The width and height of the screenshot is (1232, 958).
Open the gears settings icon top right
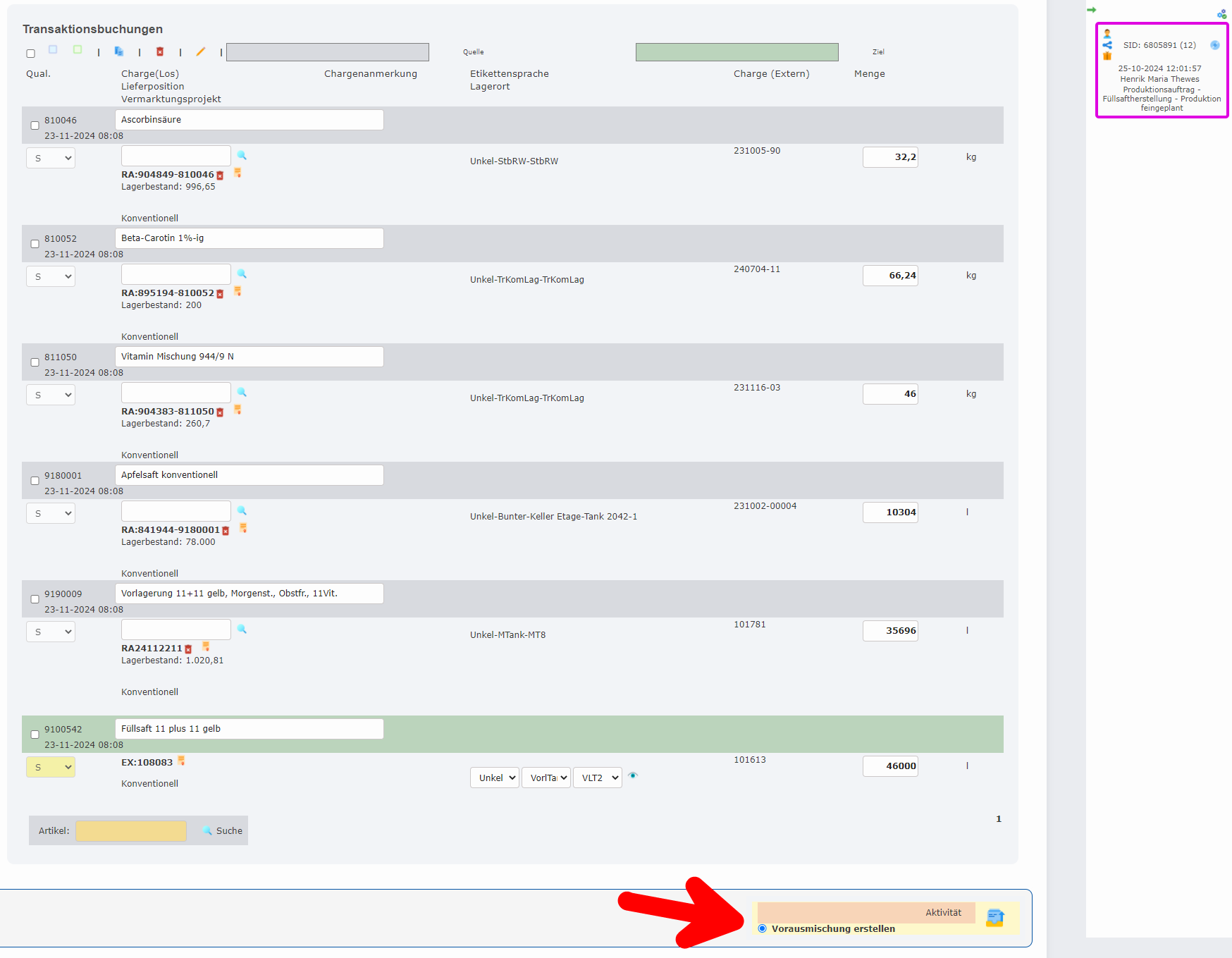pyautogui.click(x=1221, y=13)
